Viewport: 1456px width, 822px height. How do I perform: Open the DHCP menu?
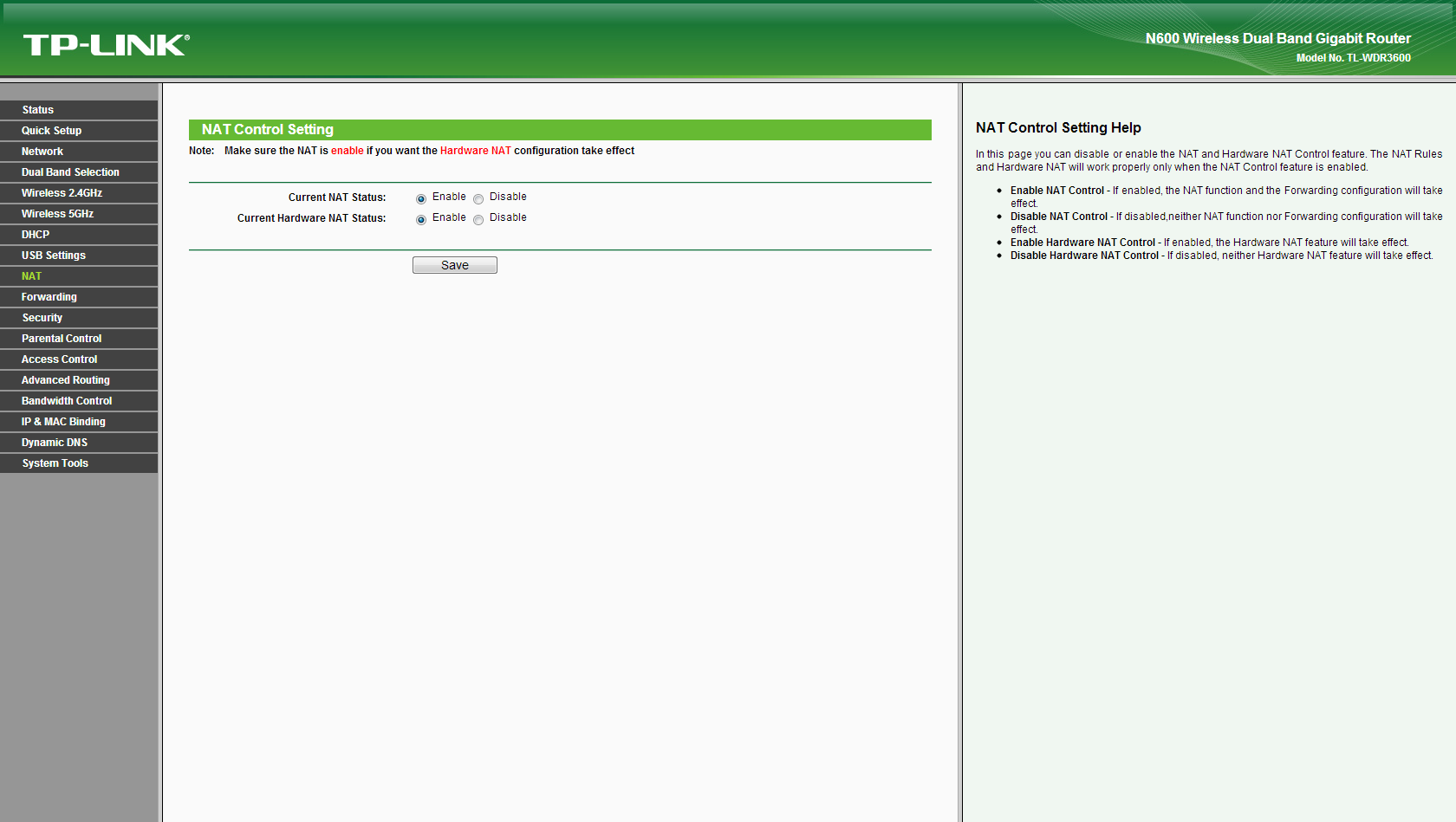(x=79, y=235)
